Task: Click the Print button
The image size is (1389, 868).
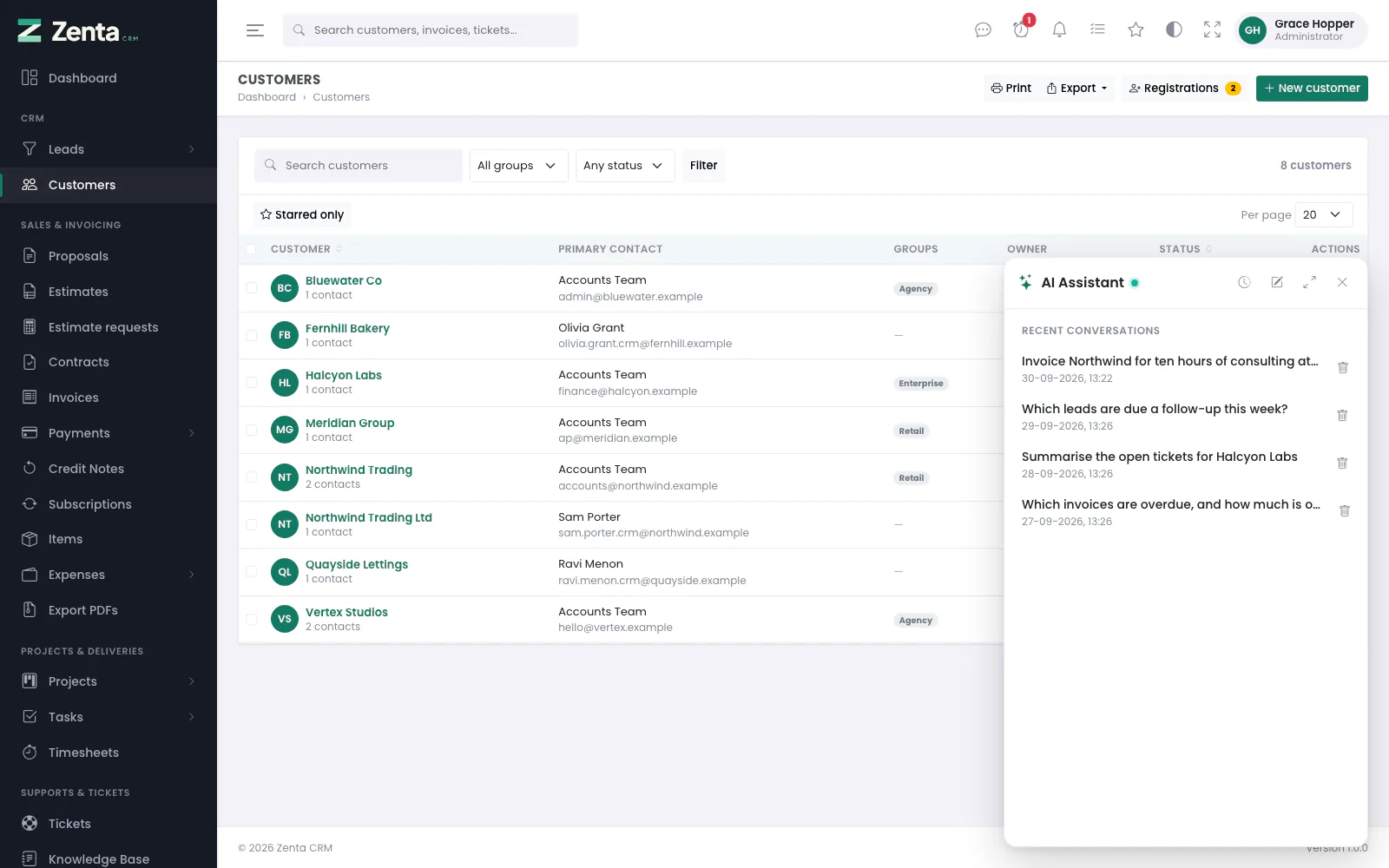Action: pos(1011,89)
